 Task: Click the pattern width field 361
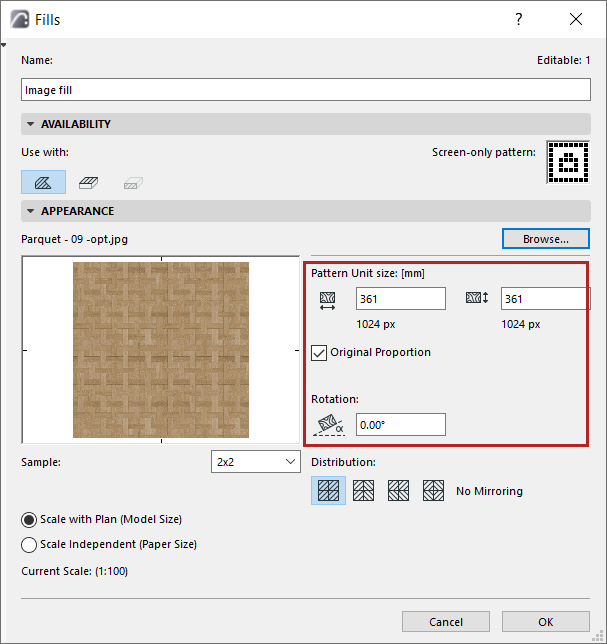[x=401, y=299]
